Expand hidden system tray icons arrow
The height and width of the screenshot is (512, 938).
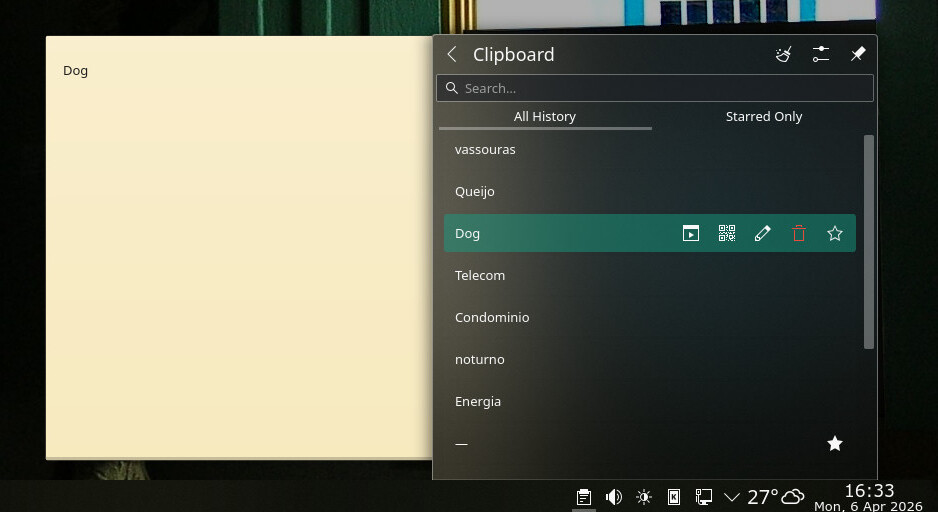[732, 497]
